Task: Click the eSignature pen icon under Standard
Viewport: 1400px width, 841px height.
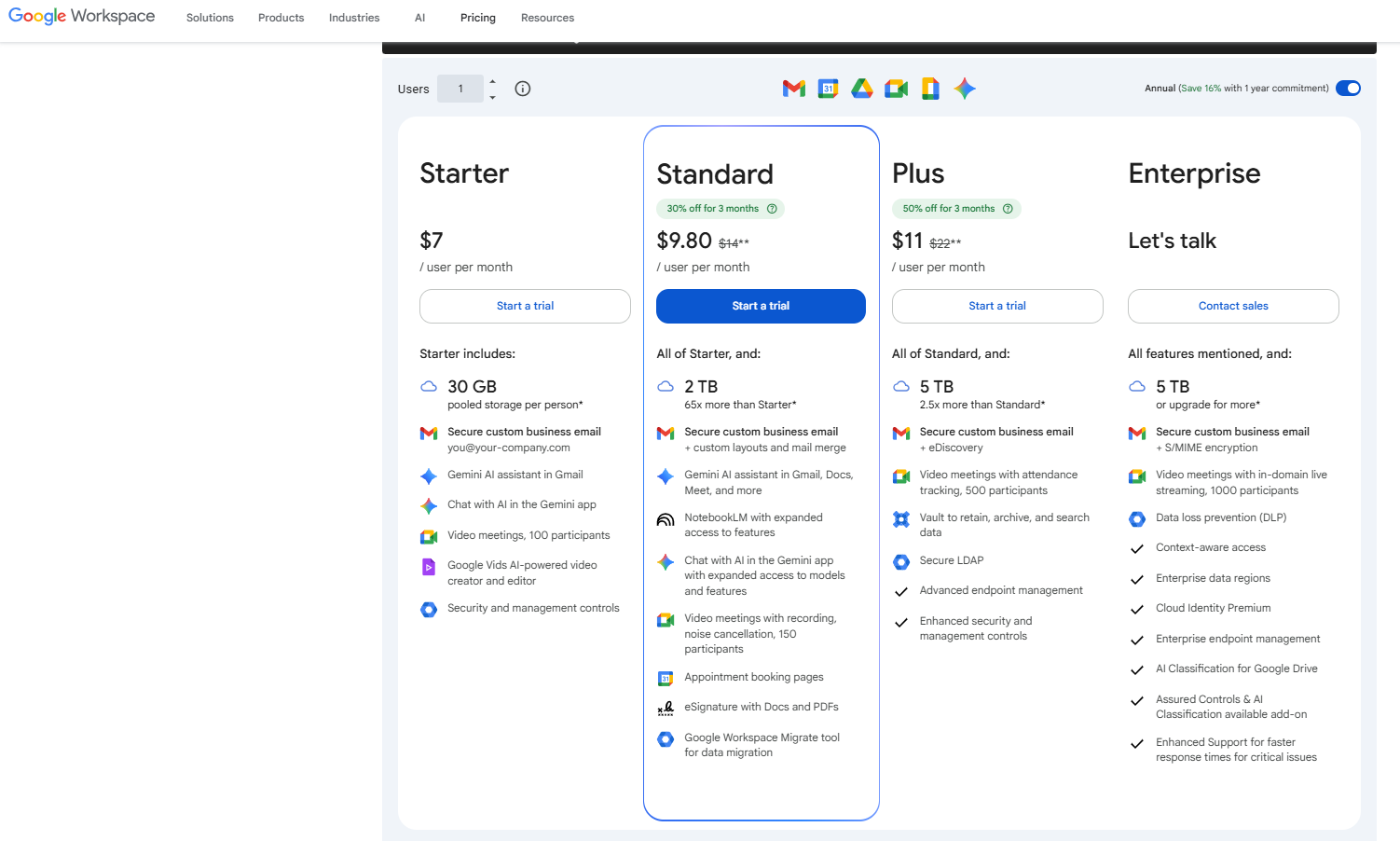Action: coord(666,708)
